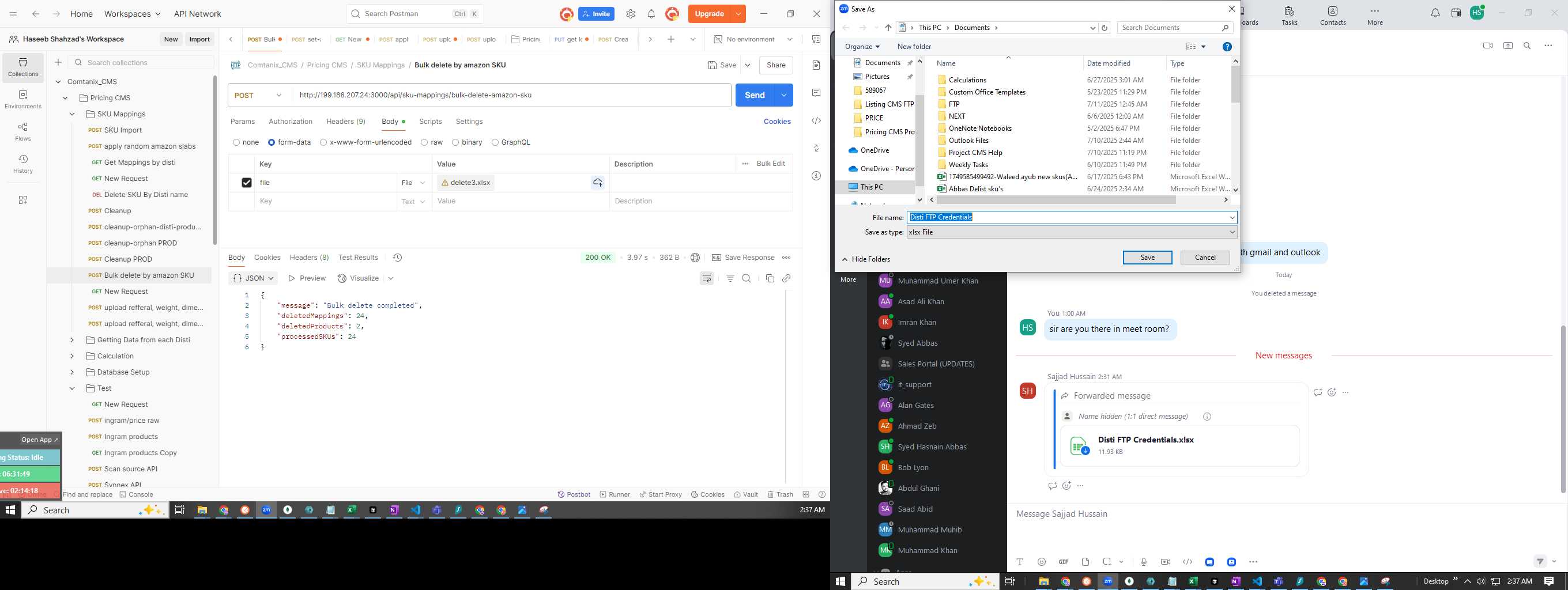Open the code snippet icon in right sidebar
This screenshot has width=1568, height=590.
pos(816,120)
